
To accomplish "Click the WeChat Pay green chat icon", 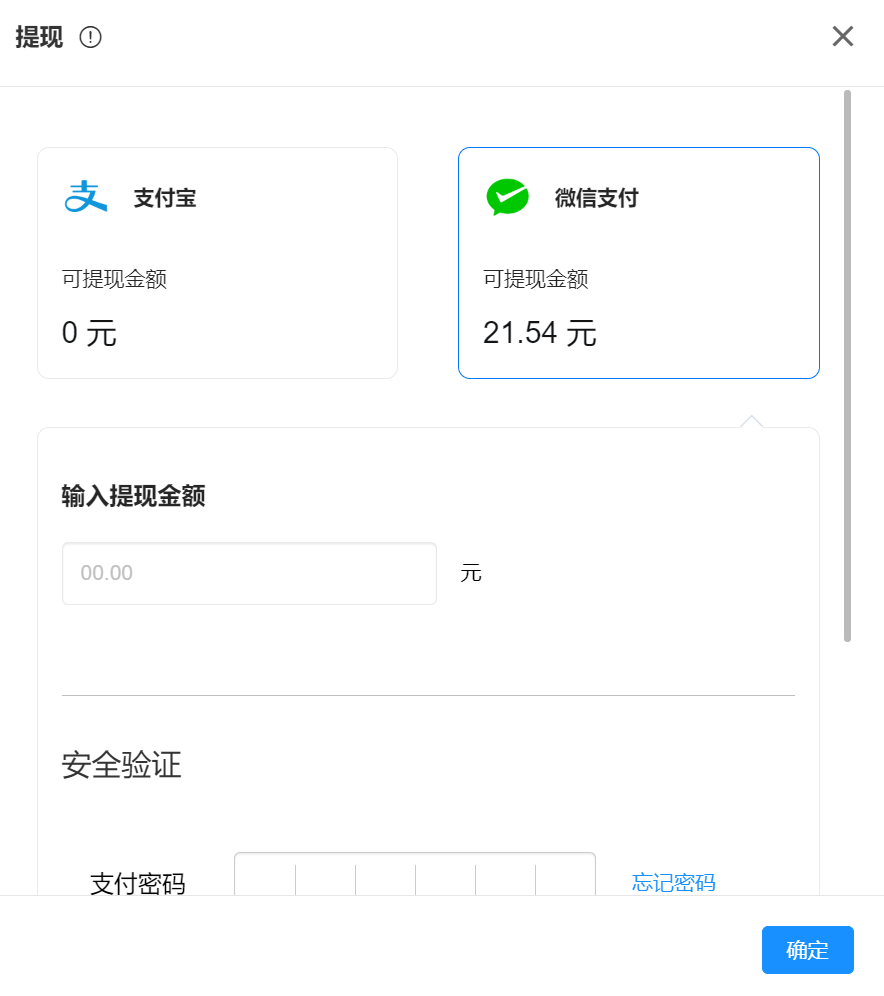I will pyautogui.click(x=507, y=197).
